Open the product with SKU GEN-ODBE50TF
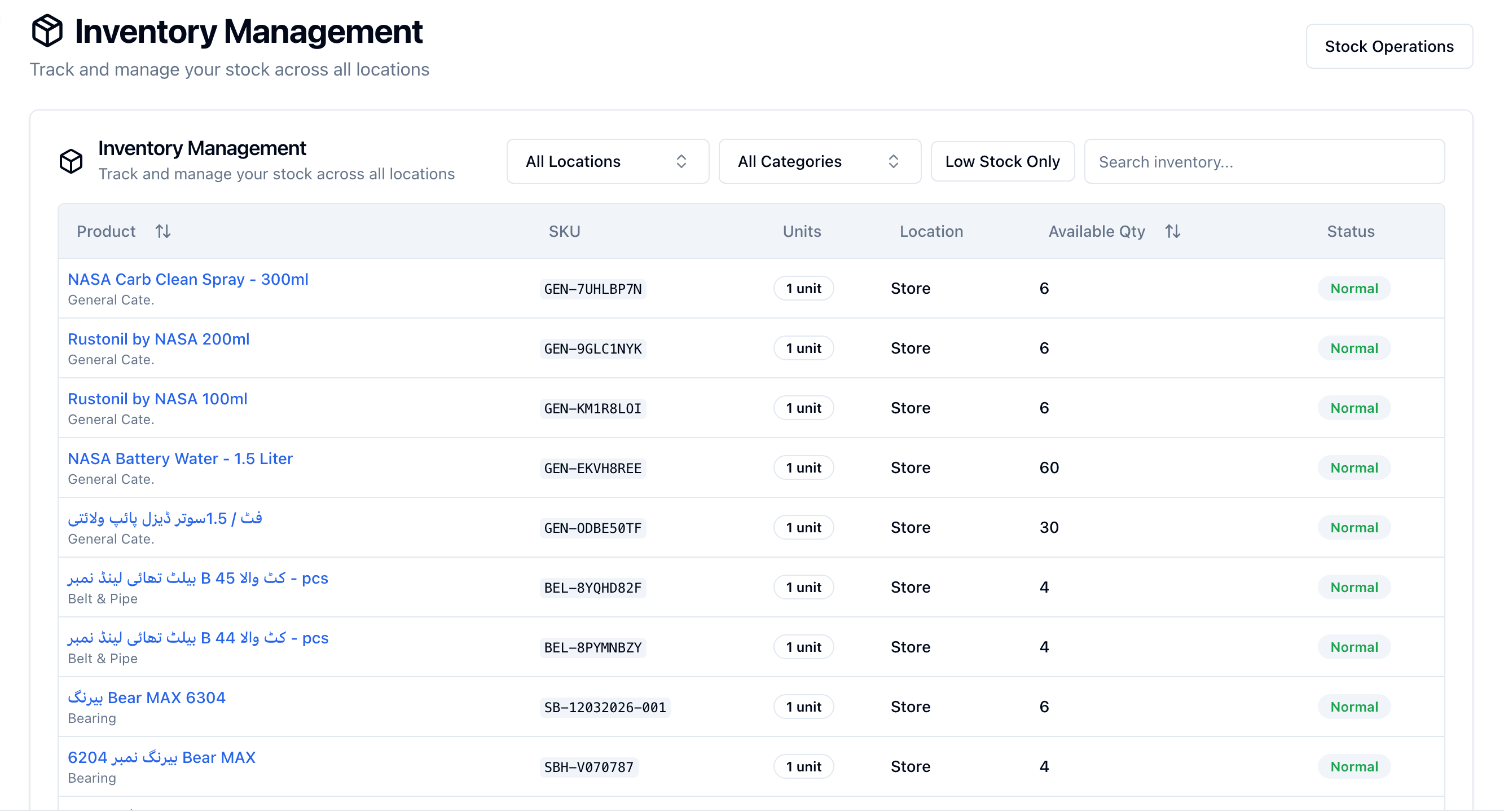 point(165,518)
